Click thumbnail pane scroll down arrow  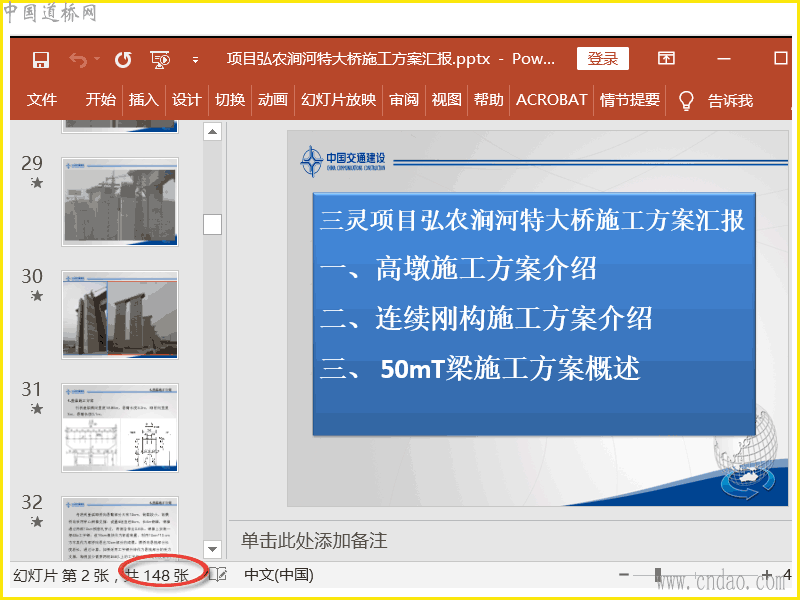click(212, 549)
